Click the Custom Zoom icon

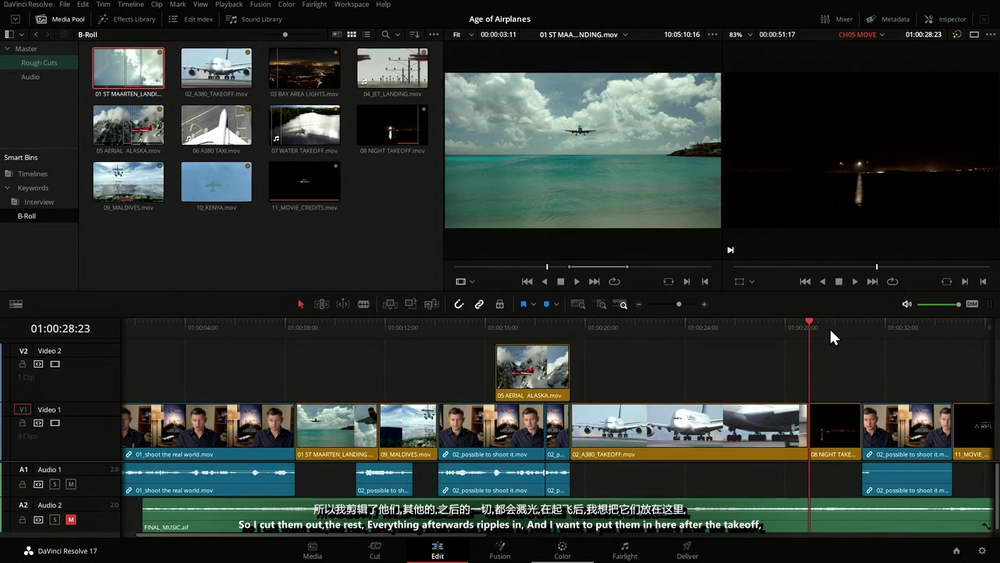pyautogui.click(x=621, y=304)
